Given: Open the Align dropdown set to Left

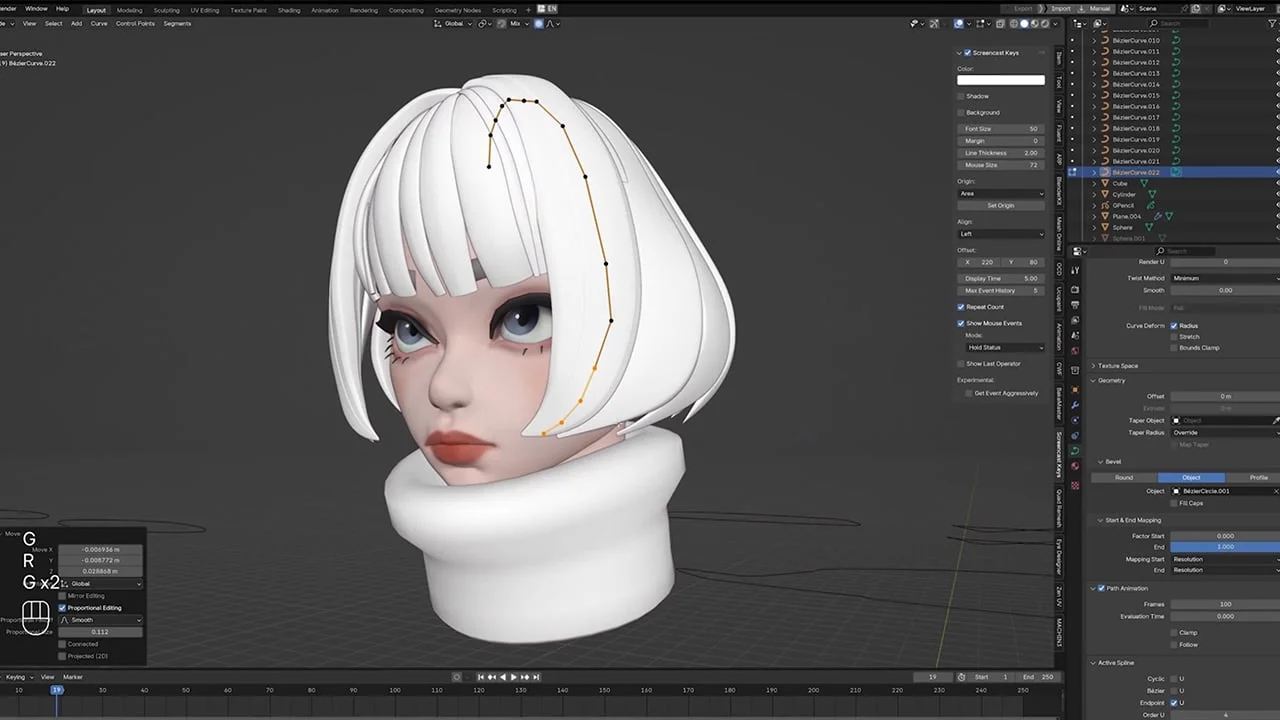Looking at the screenshot, I should 1001,233.
